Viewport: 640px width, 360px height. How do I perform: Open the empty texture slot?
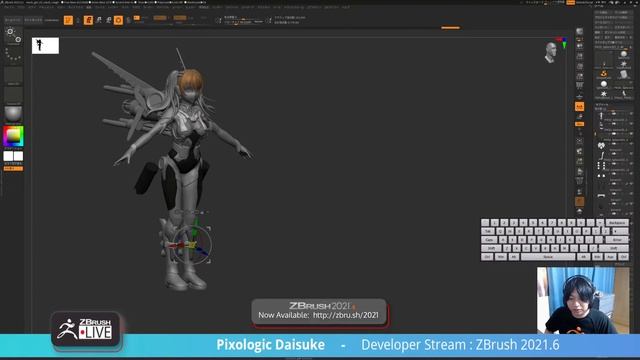pos(13,95)
